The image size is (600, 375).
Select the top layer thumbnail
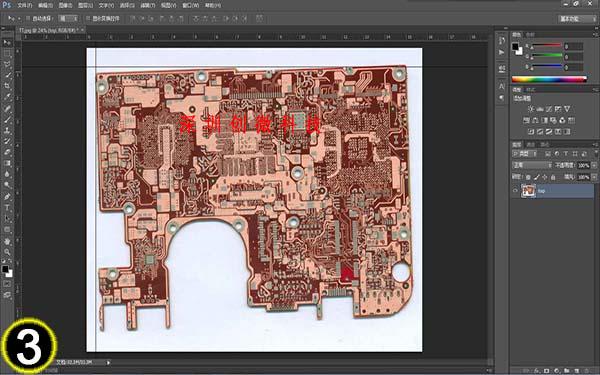[x=529, y=191]
